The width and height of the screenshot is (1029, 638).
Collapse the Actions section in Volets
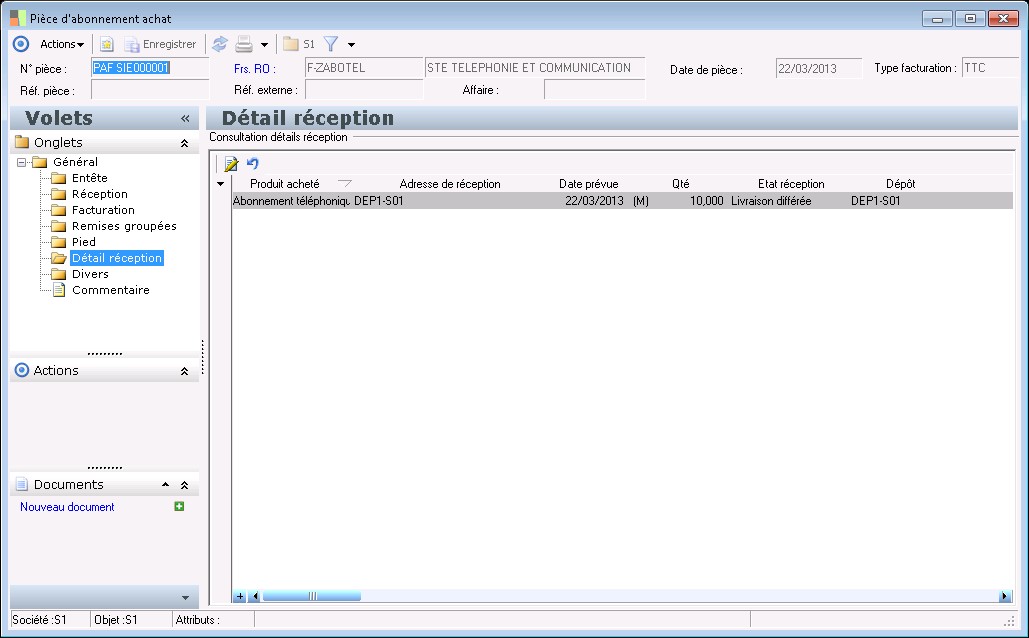point(184,372)
